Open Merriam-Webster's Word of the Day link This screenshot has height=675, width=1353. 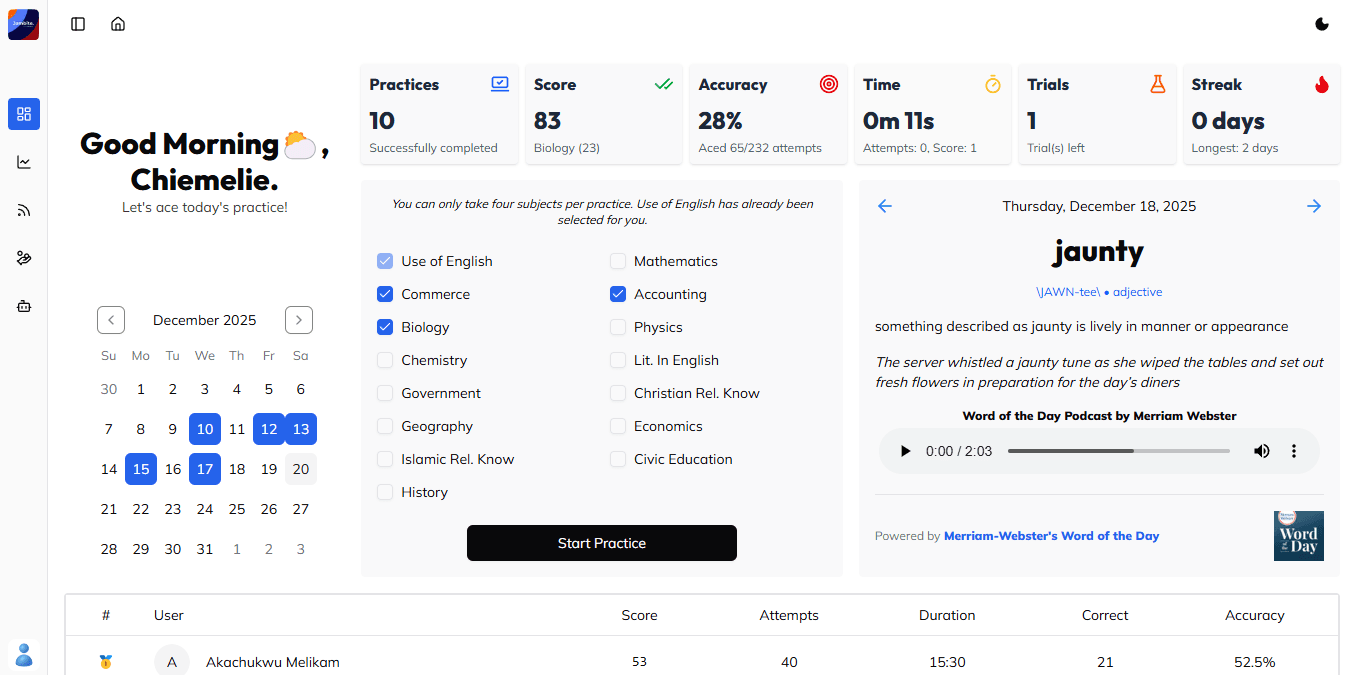pyautogui.click(x=1051, y=536)
